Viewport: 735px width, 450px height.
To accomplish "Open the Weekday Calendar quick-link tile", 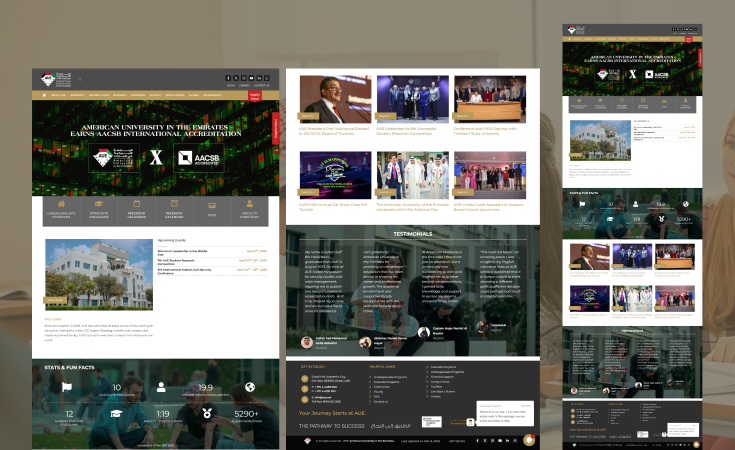I will tap(174, 210).
